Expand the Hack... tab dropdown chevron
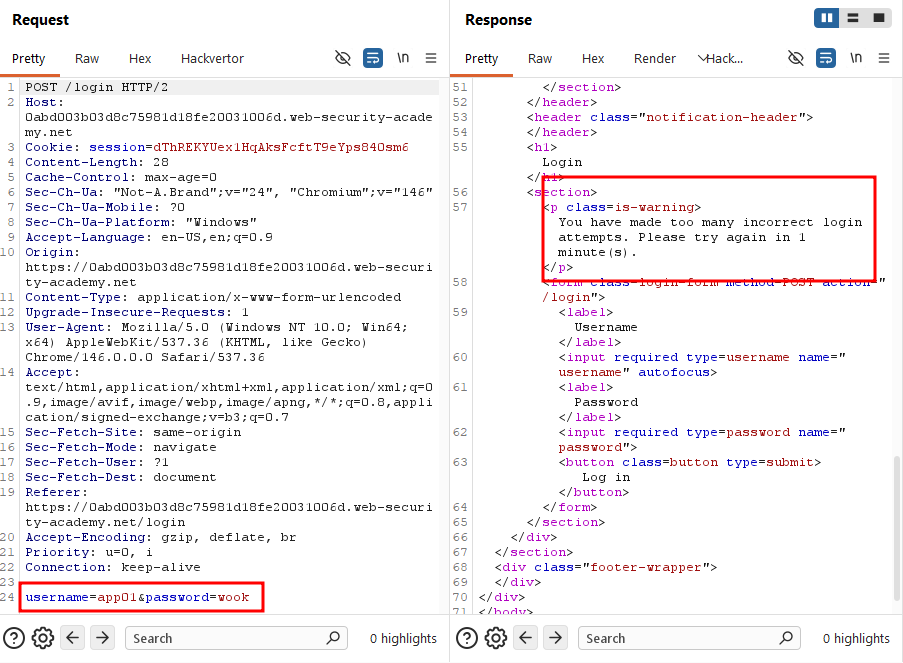The width and height of the screenshot is (903, 663). (x=701, y=58)
